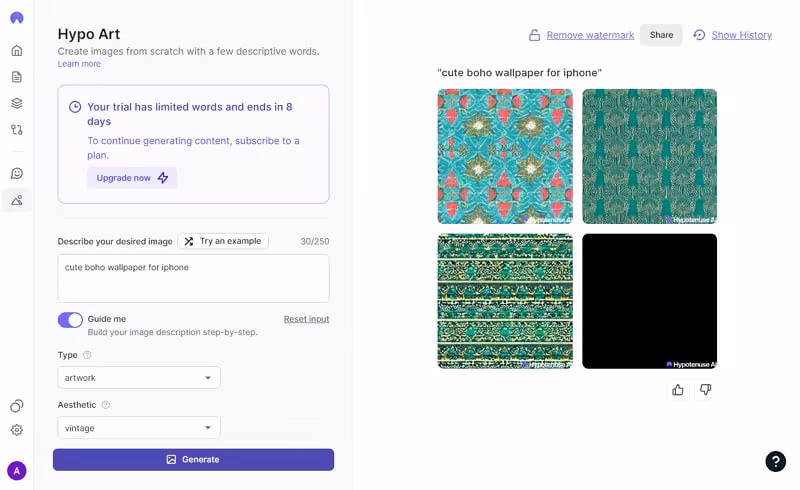
Task: Open the black generated image thumbnail
Action: 649,301
